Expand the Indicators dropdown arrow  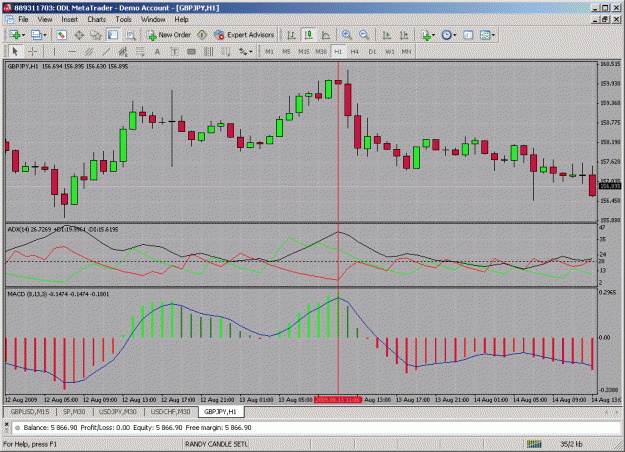[433, 35]
